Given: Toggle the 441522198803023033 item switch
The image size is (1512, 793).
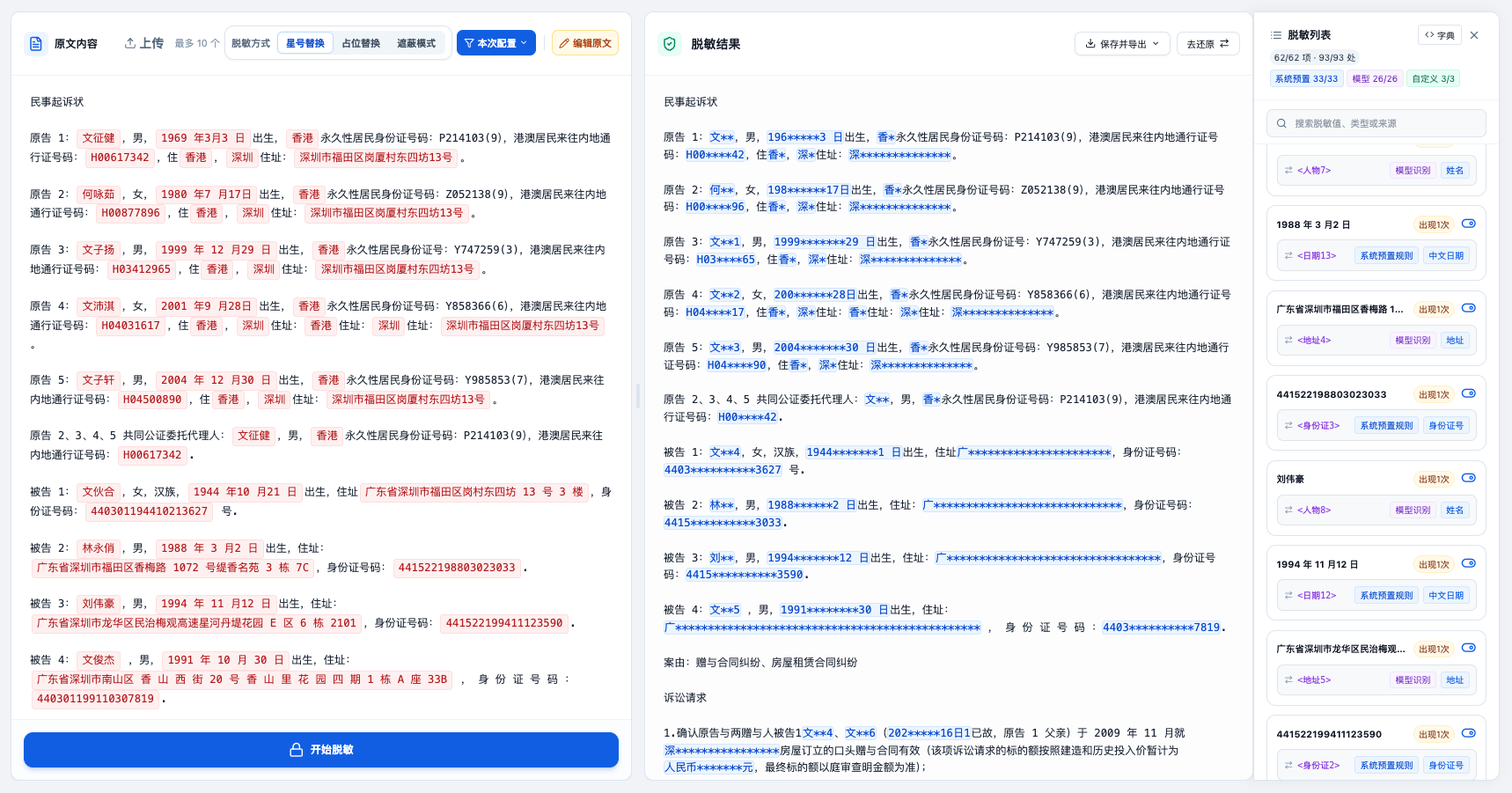Looking at the screenshot, I should (1469, 393).
